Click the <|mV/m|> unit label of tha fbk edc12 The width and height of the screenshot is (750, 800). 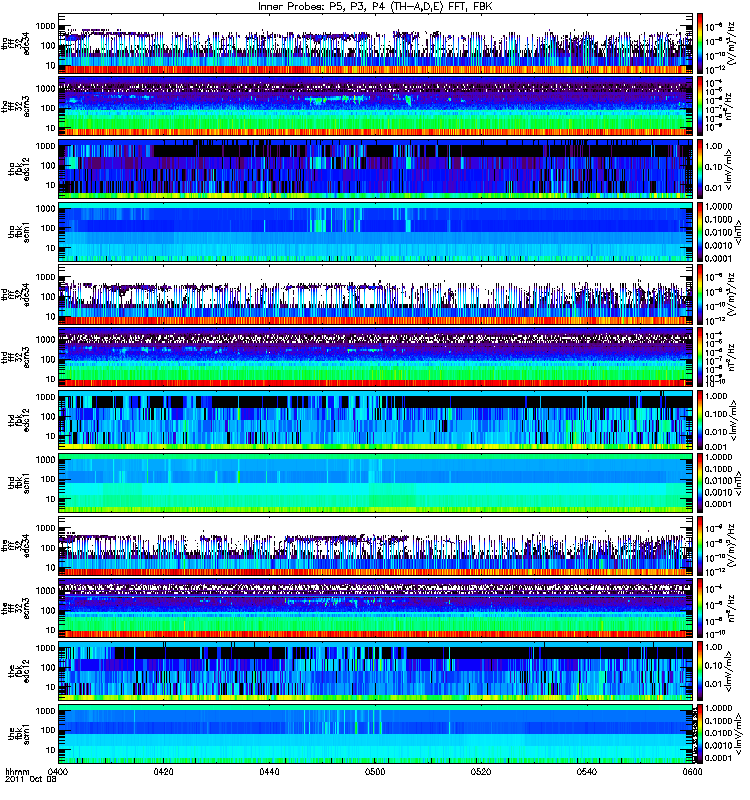pyautogui.click(x=729, y=169)
